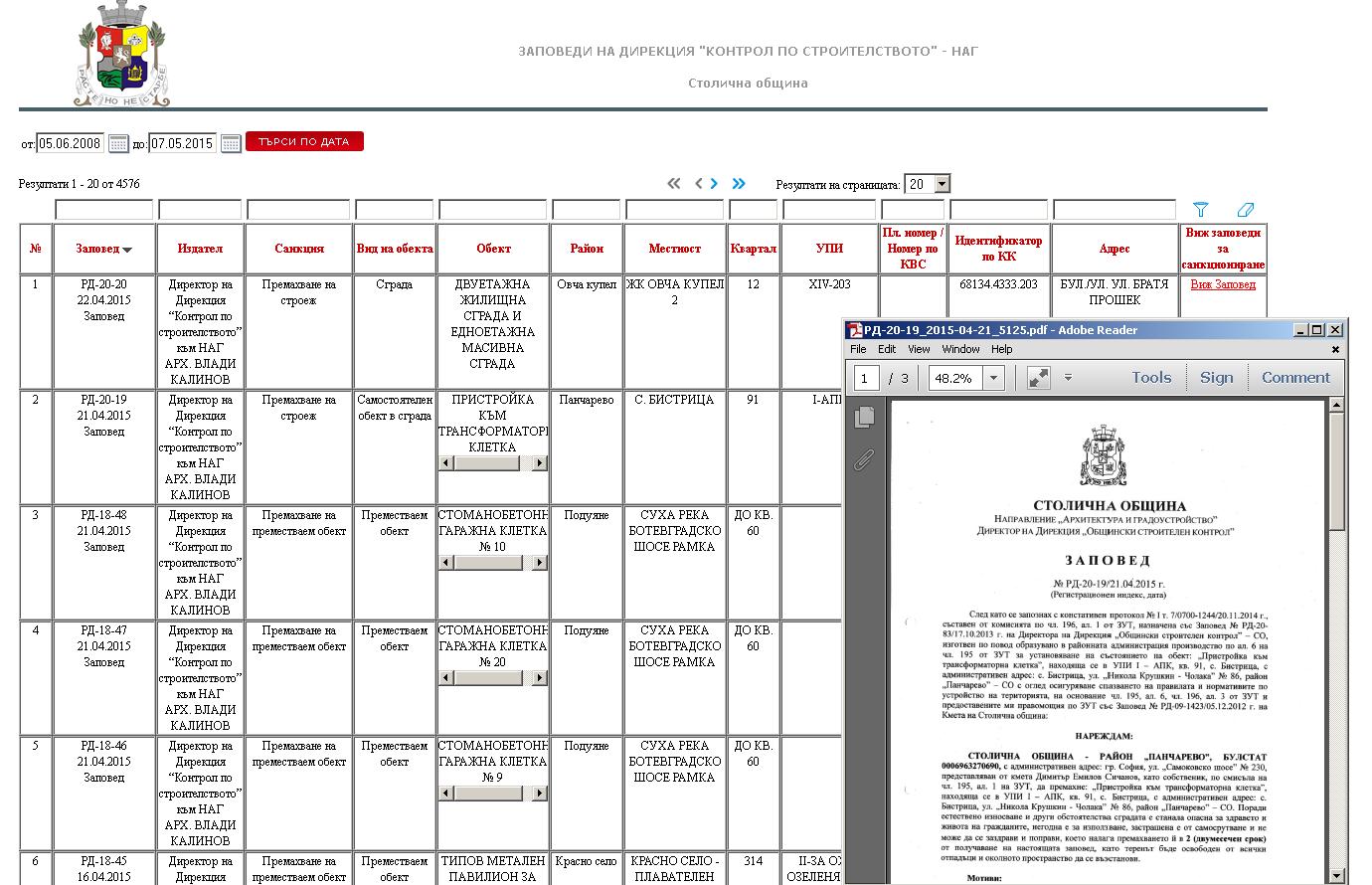Open toolbar customize dropdown in Adobe Reader
The image size is (1372, 885).
point(1068,378)
